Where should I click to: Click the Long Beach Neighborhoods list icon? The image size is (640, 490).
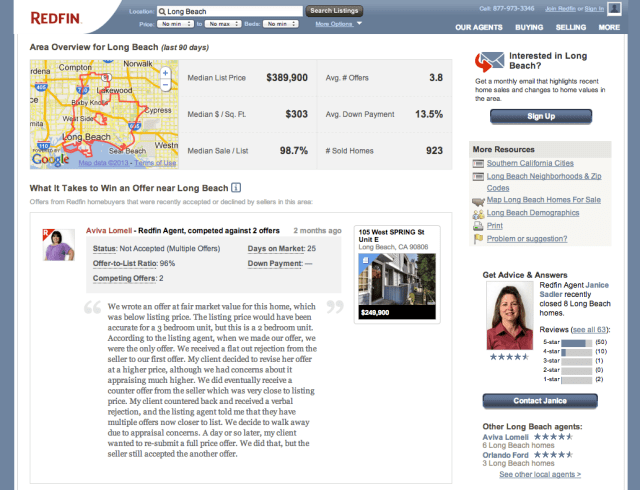pyautogui.click(x=478, y=177)
